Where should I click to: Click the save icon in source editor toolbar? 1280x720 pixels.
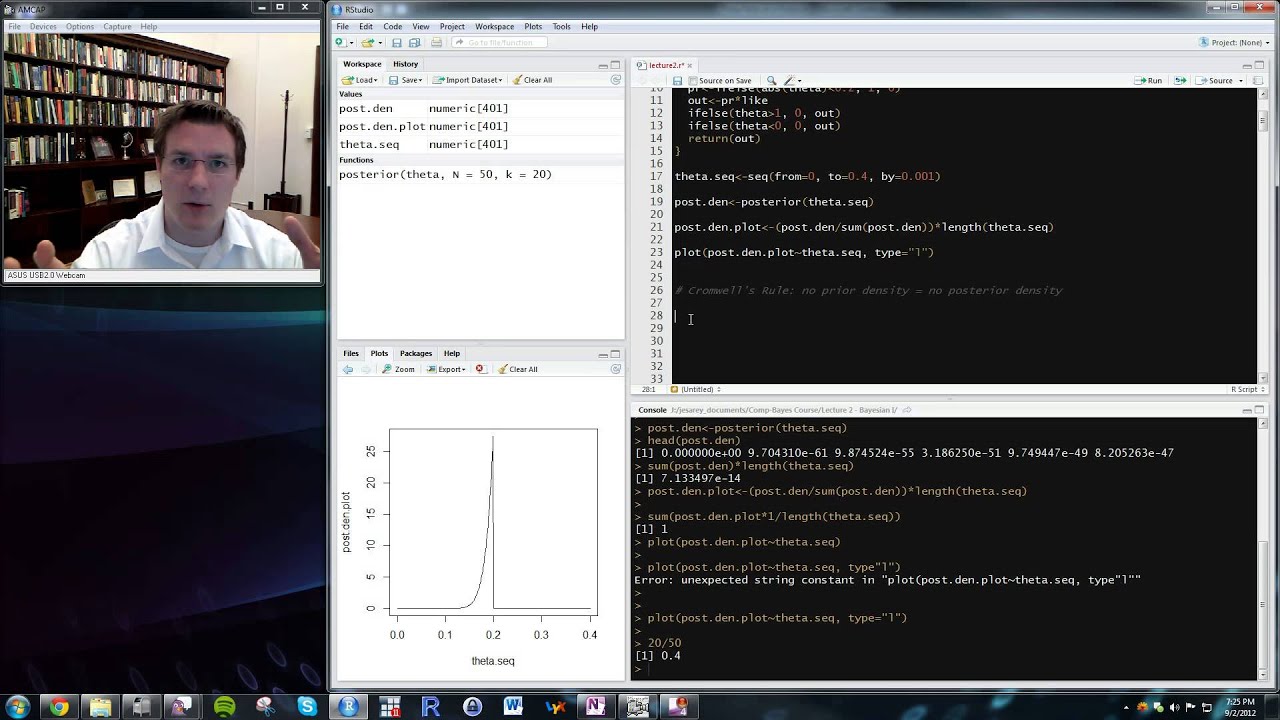coord(677,80)
